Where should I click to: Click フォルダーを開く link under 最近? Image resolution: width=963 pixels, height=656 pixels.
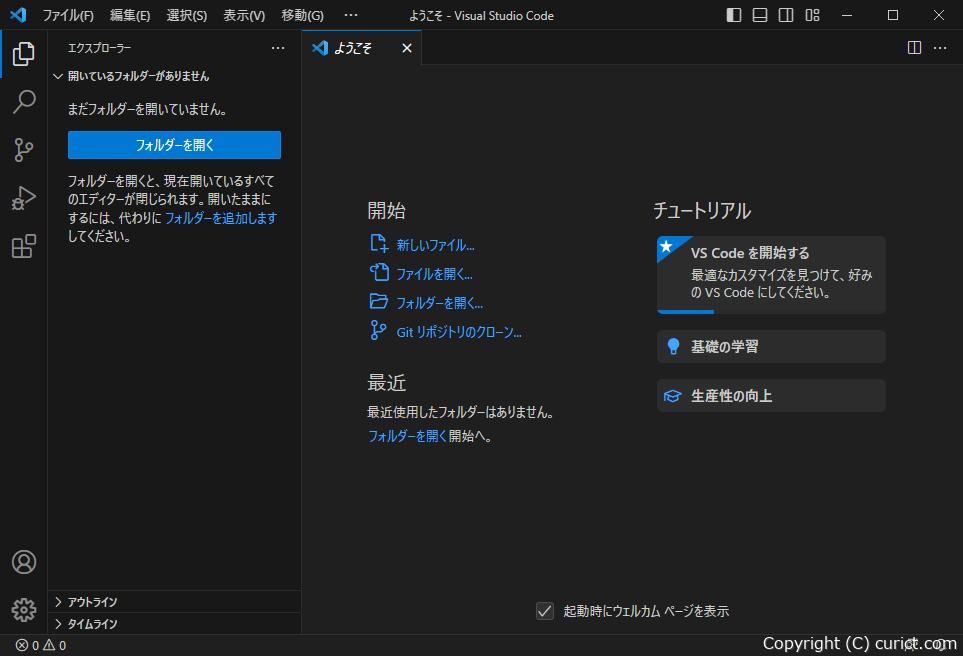[408, 436]
